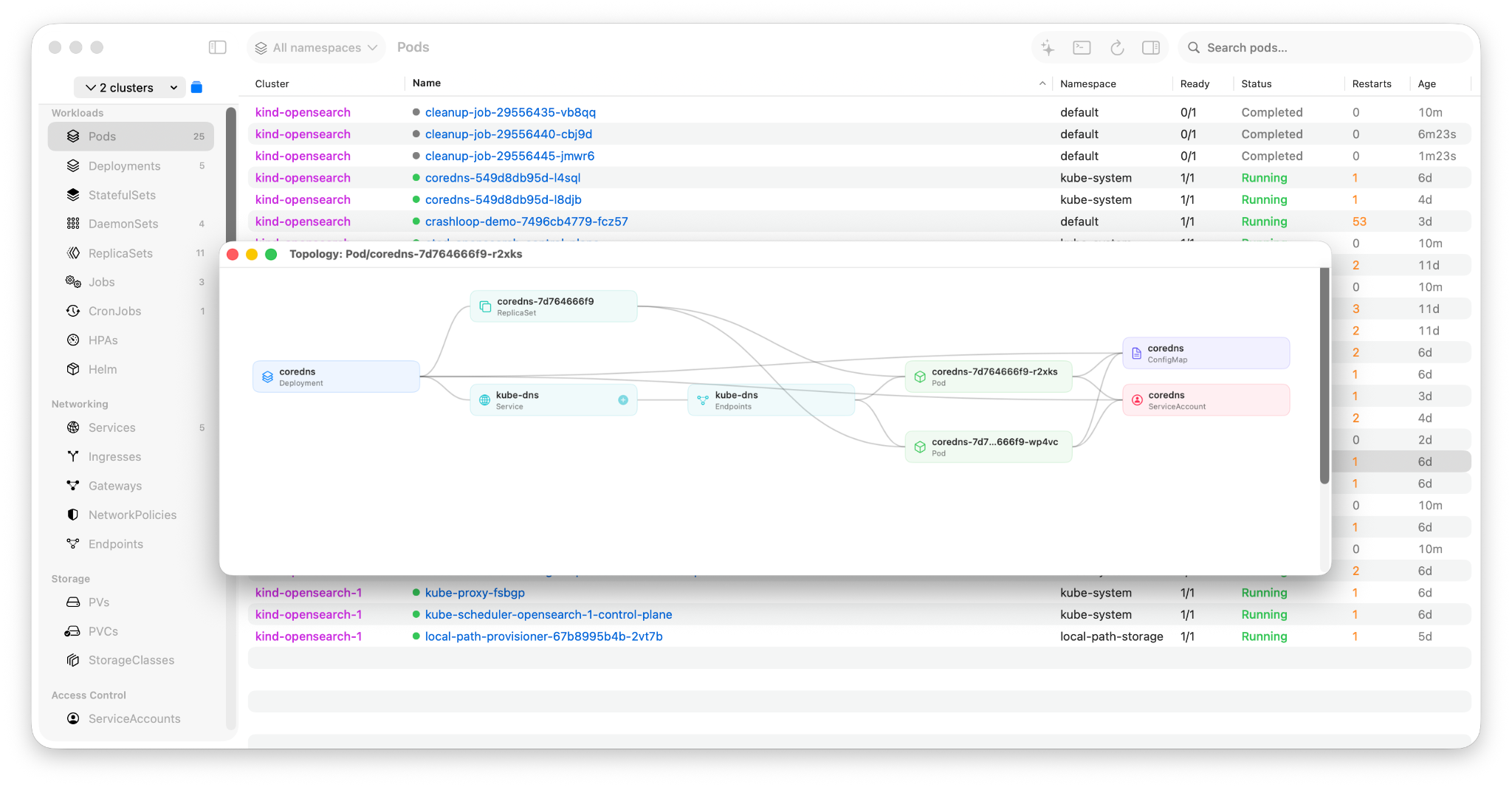
Task: Open the All namespaces dropdown
Action: click(x=316, y=47)
